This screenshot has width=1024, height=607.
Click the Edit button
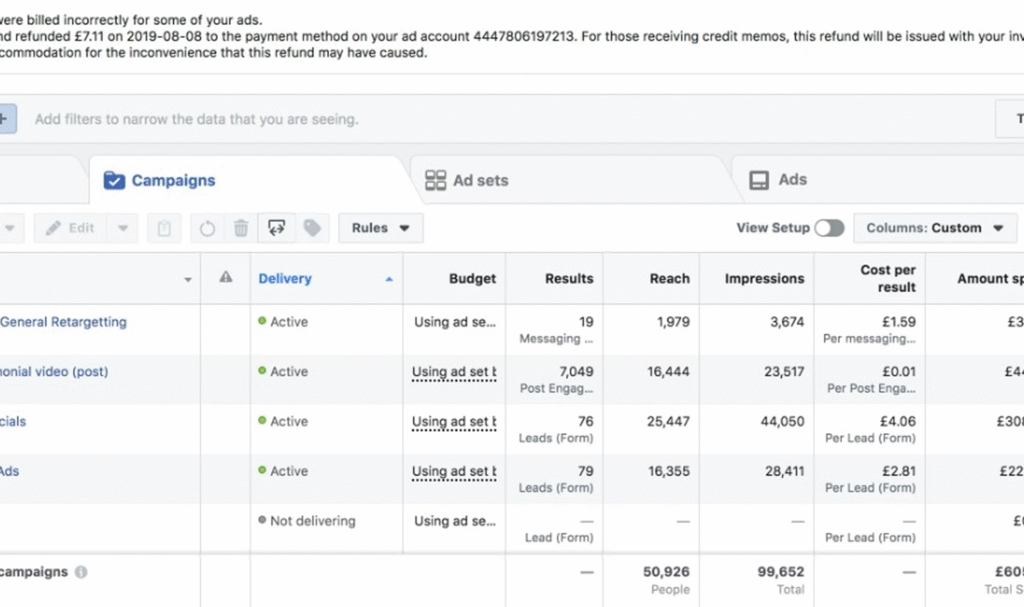point(70,228)
